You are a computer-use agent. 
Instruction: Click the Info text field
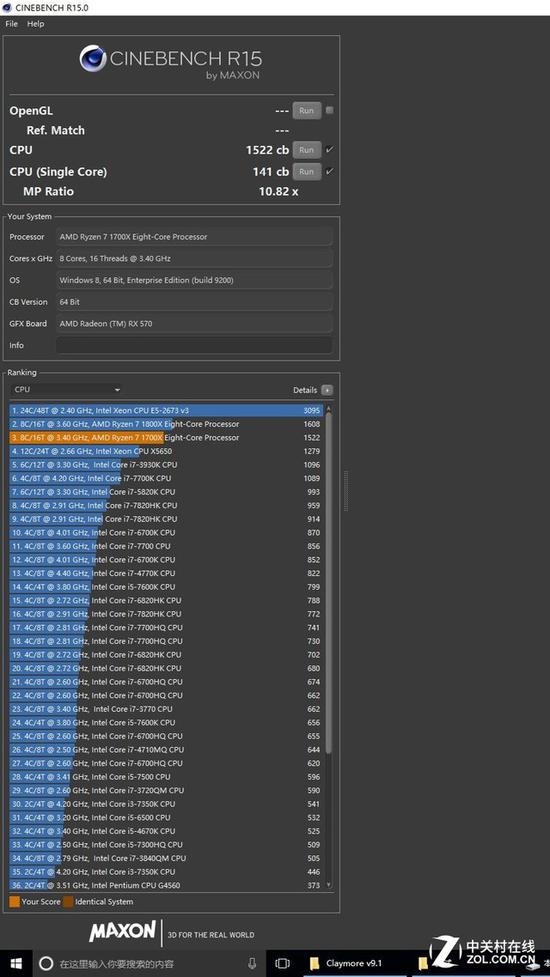click(x=194, y=345)
